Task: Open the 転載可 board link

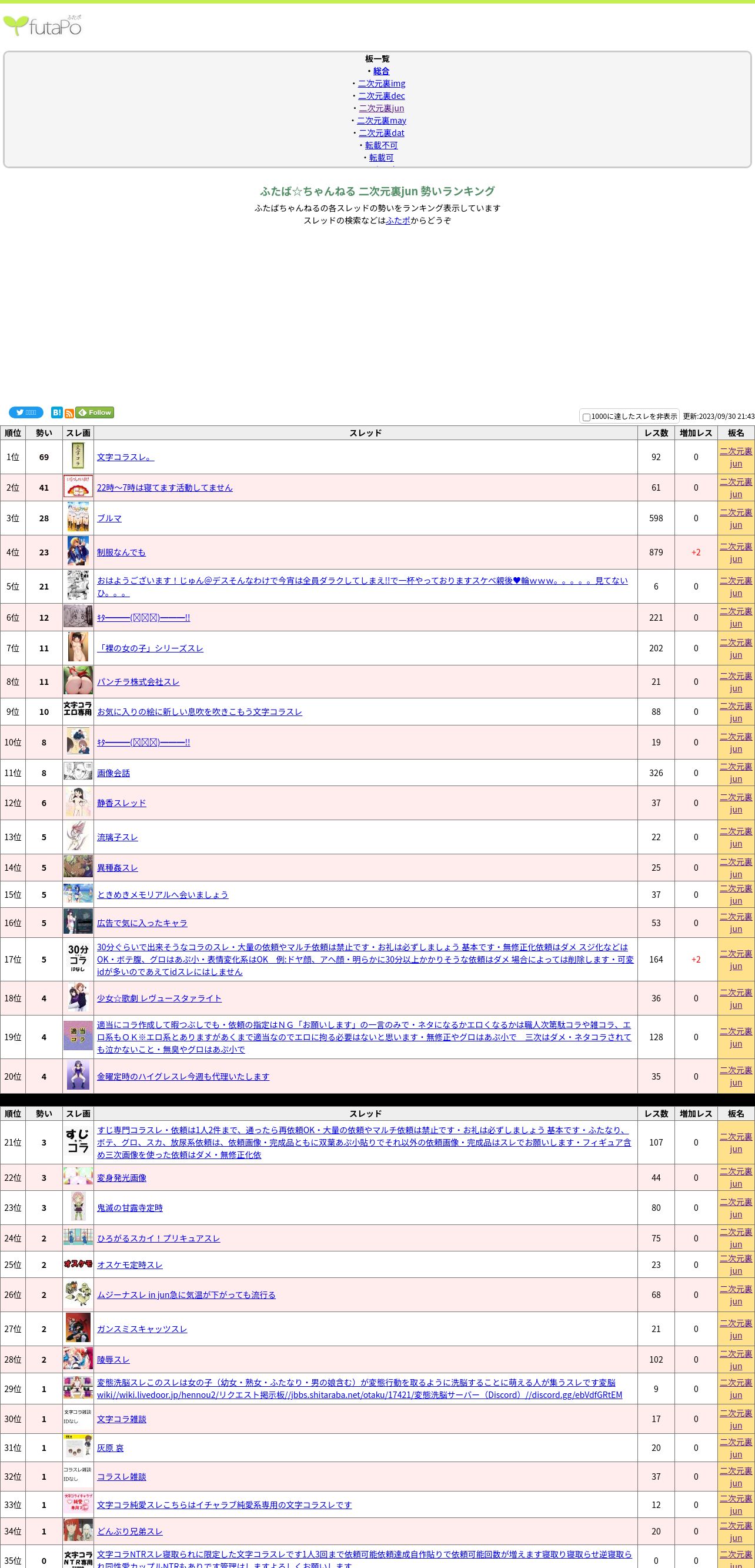Action: tap(382, 157)
